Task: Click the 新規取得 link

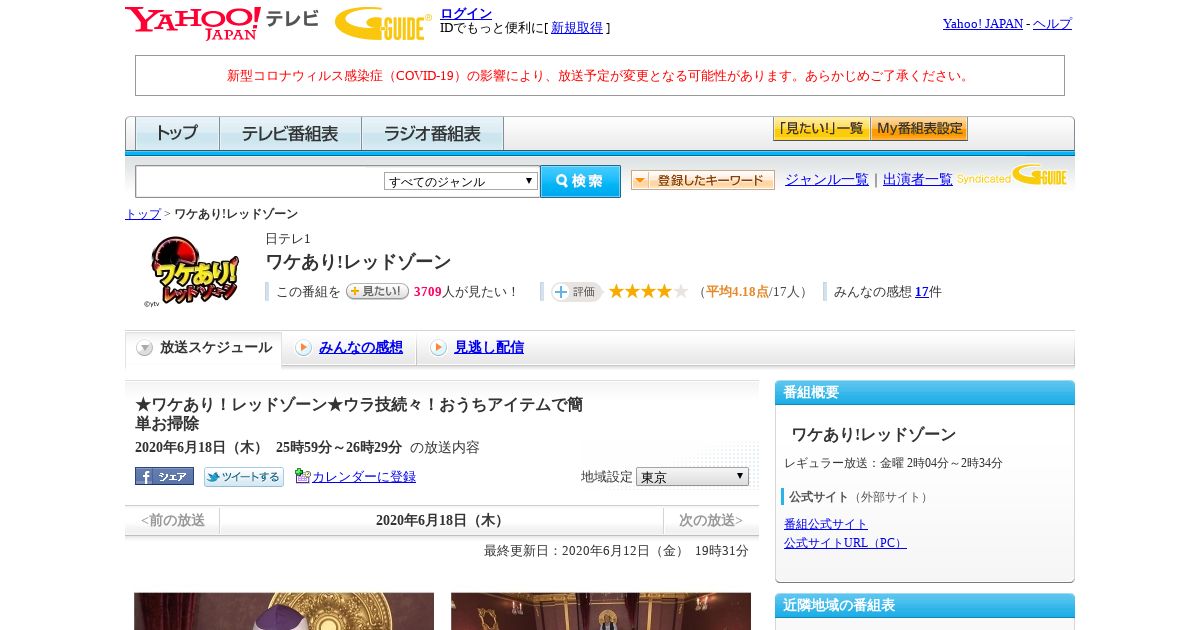Action: point(577,28)
